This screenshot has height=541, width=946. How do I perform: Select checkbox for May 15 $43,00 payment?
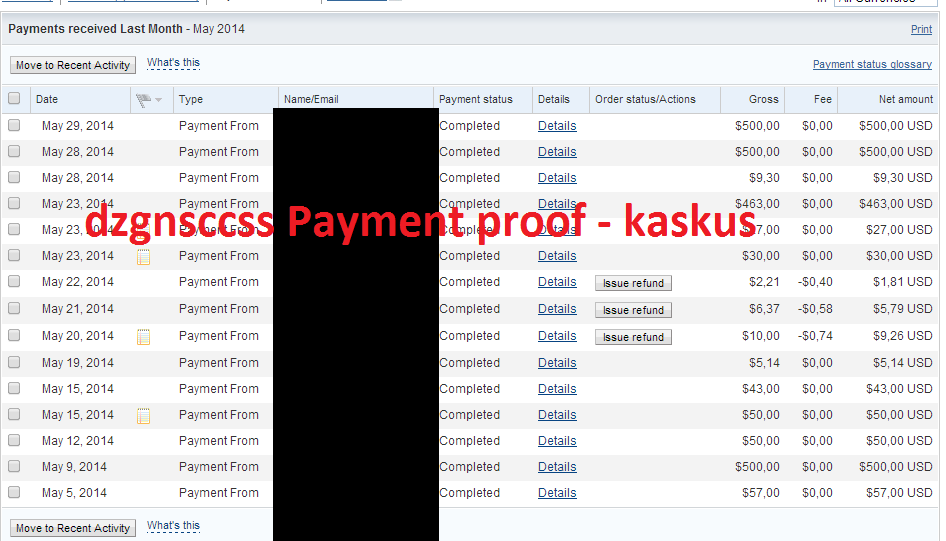pyautogui.click(x=14, y=388)
